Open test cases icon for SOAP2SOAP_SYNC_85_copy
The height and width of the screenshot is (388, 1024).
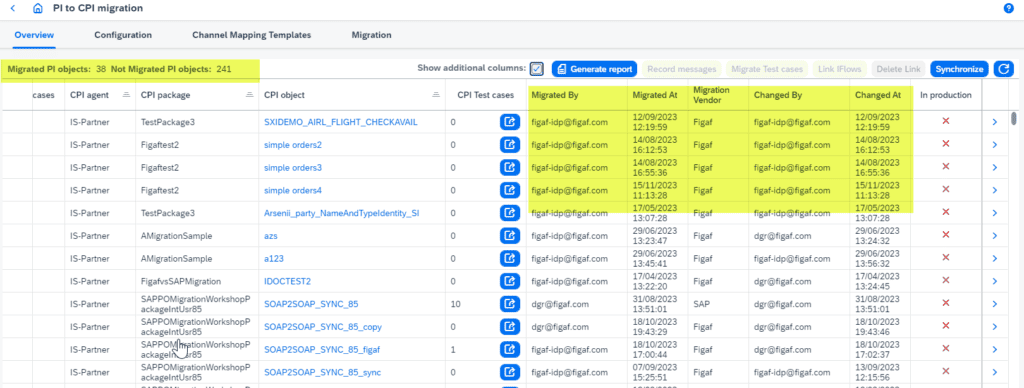(509, 327)
